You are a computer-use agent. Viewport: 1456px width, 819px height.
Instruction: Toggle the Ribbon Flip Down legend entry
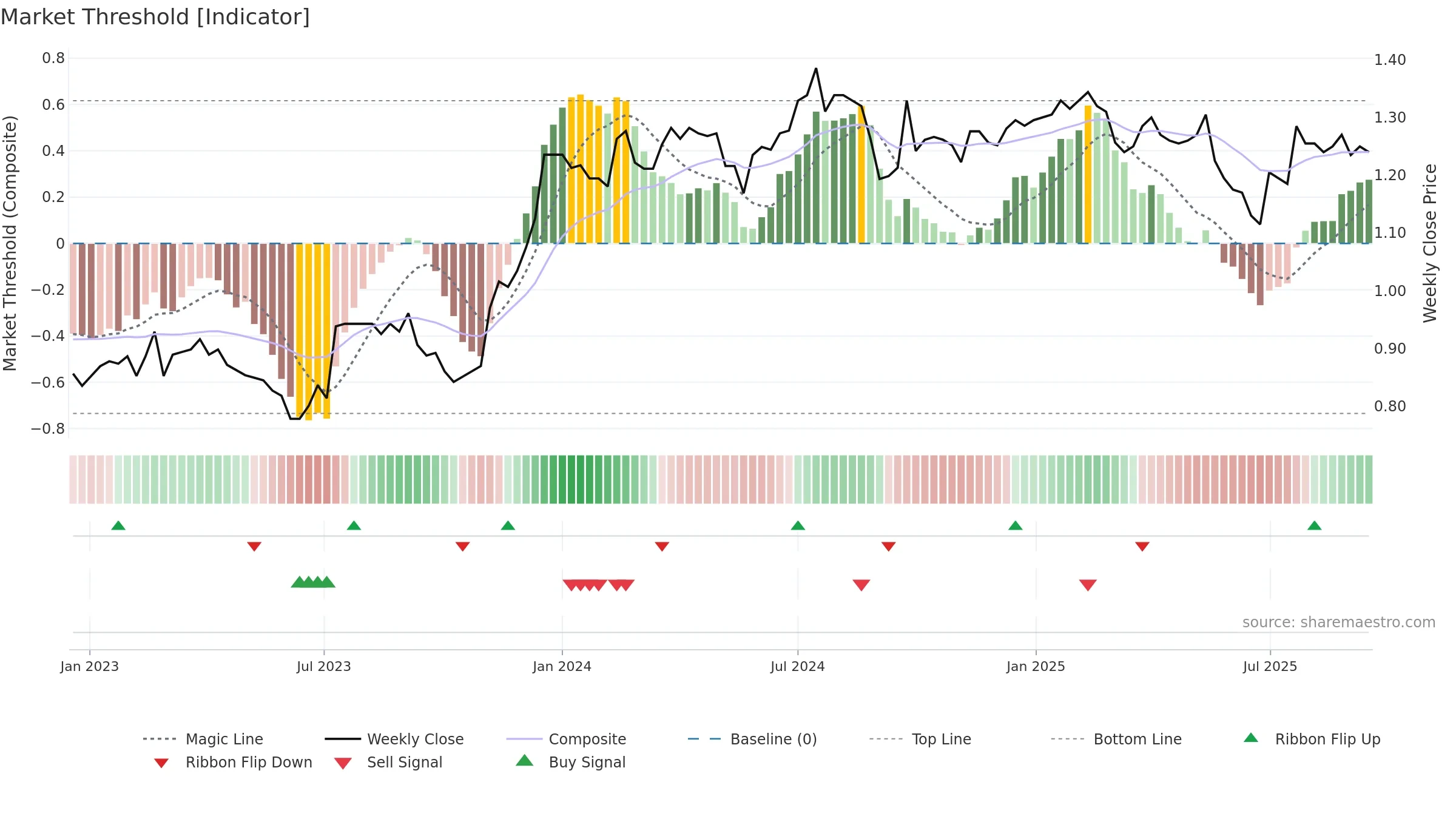point(232,762)
